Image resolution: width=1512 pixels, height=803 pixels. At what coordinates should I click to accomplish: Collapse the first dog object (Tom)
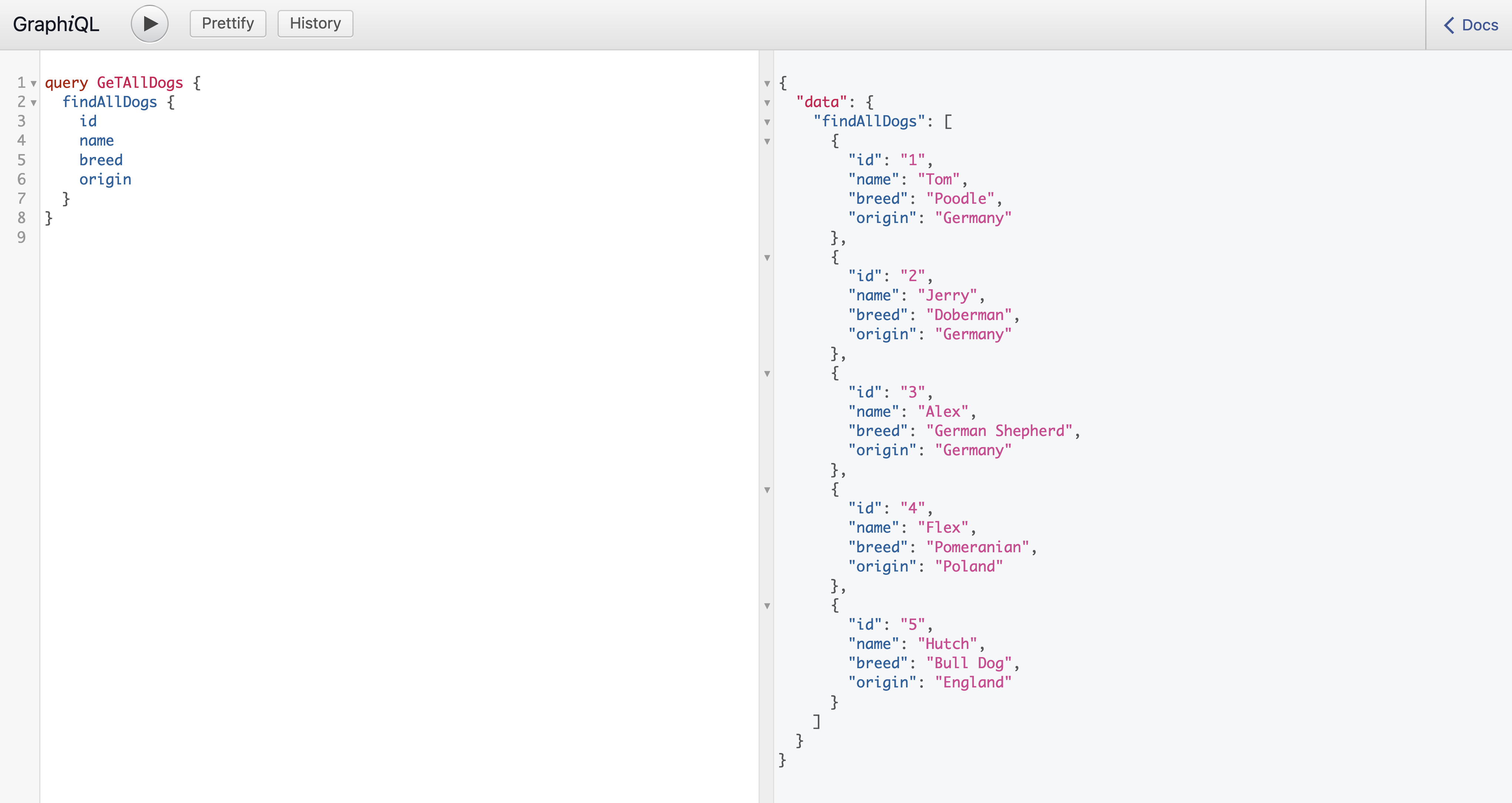point(767,141)
